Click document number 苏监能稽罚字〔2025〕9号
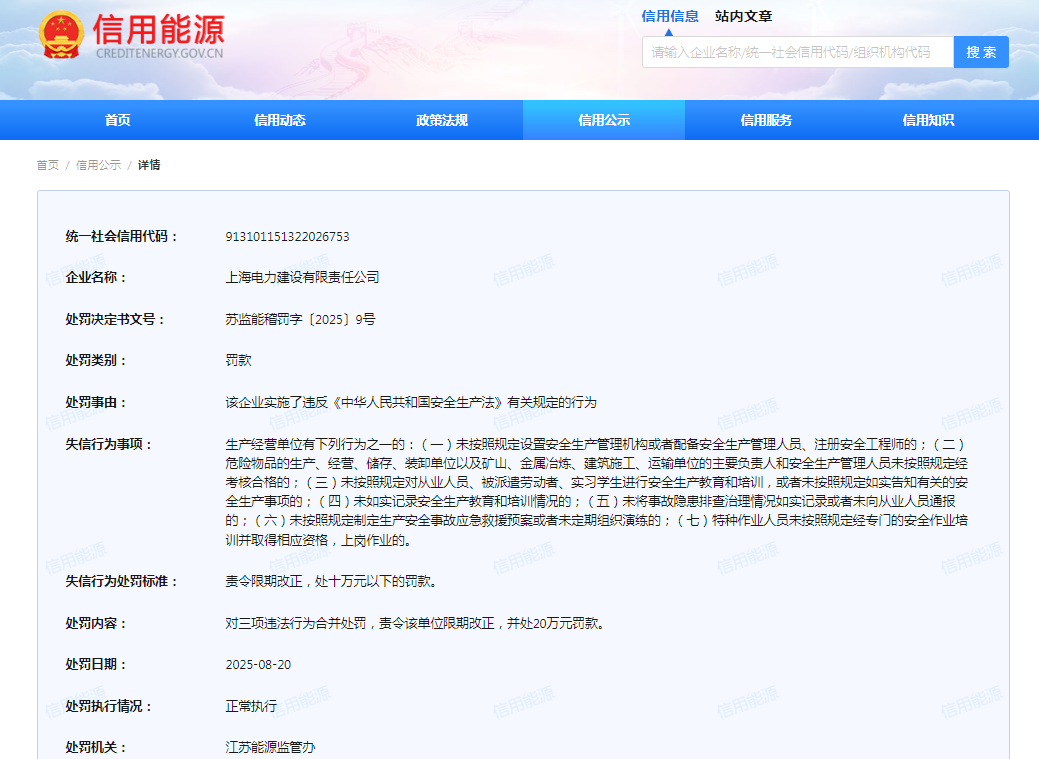This screenshot has height=759, width=1039. click(x=300, y=319)
